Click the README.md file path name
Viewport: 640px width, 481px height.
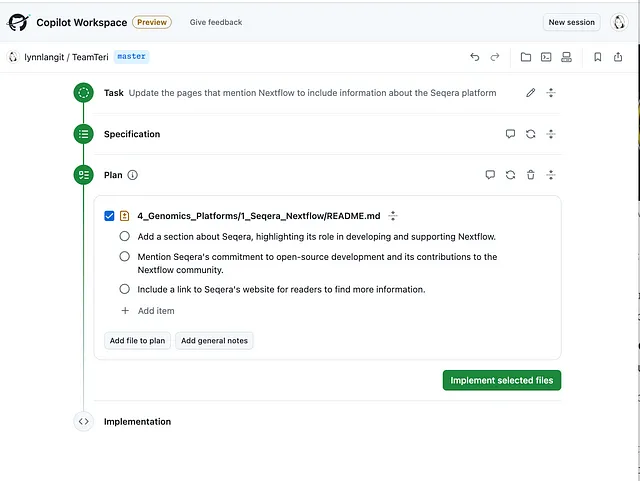[259, 216]
